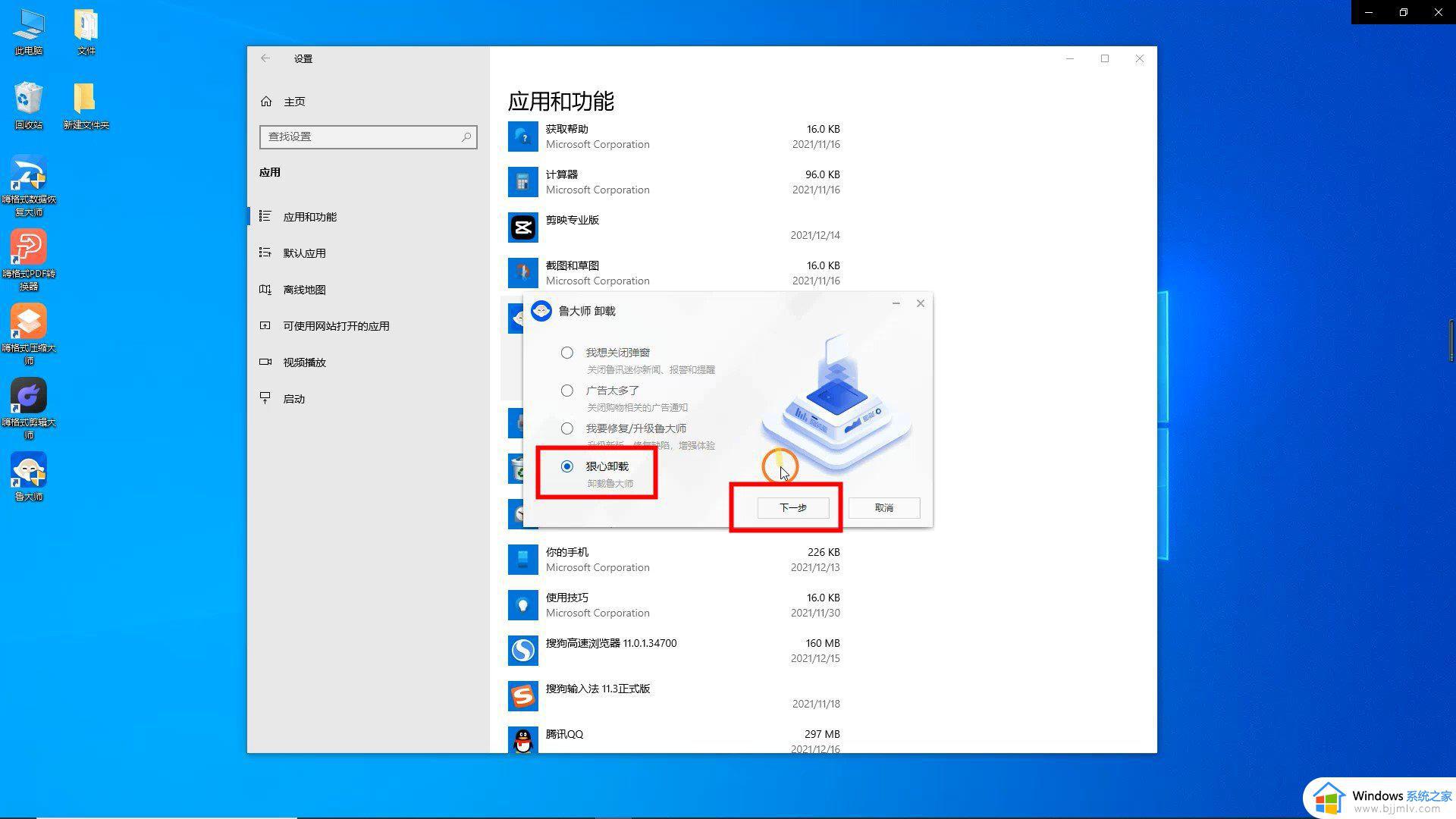This screenshot has width=1456, height=819.
Task: Open the 鲁大师 desktop shortcut icon
Action: click(29, 472)
